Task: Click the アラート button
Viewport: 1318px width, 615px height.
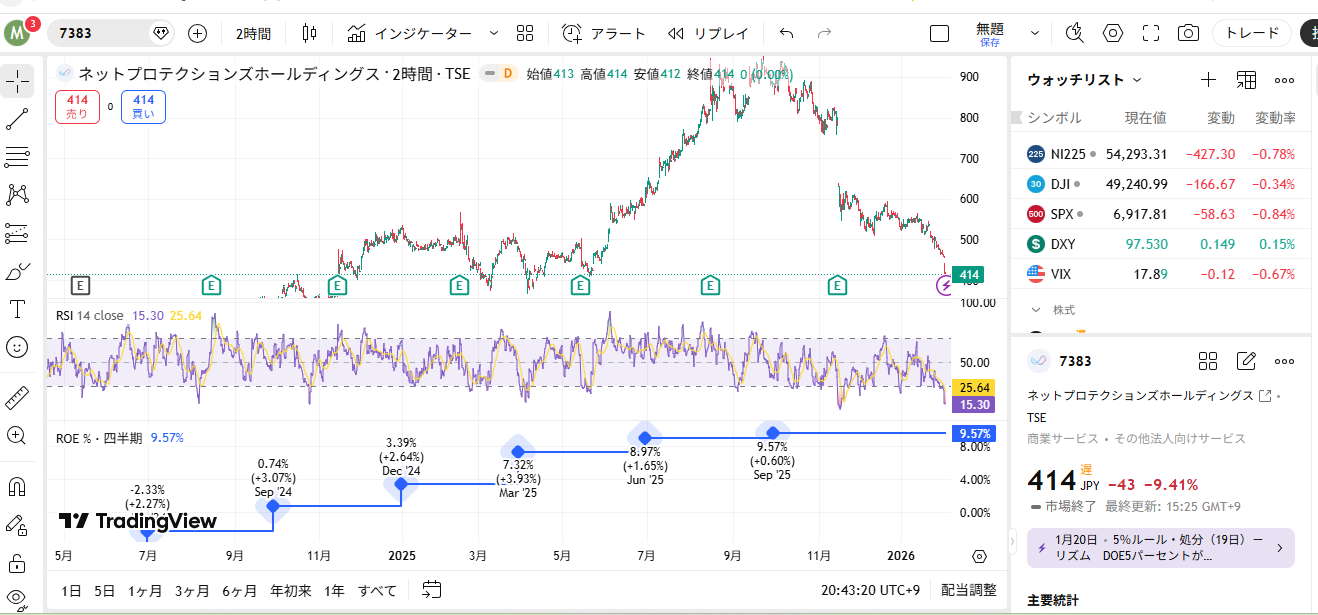Action: pos(604,33)
